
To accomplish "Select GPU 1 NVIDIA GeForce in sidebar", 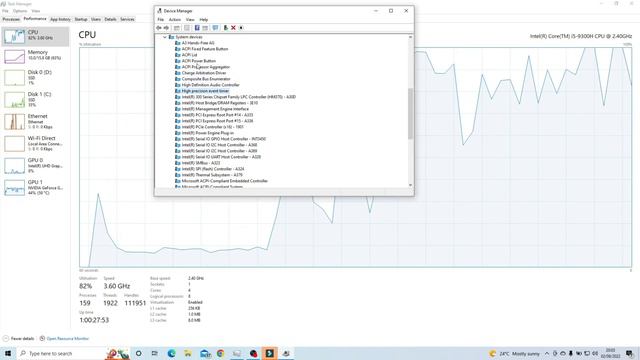I will [x=36, y=188].
